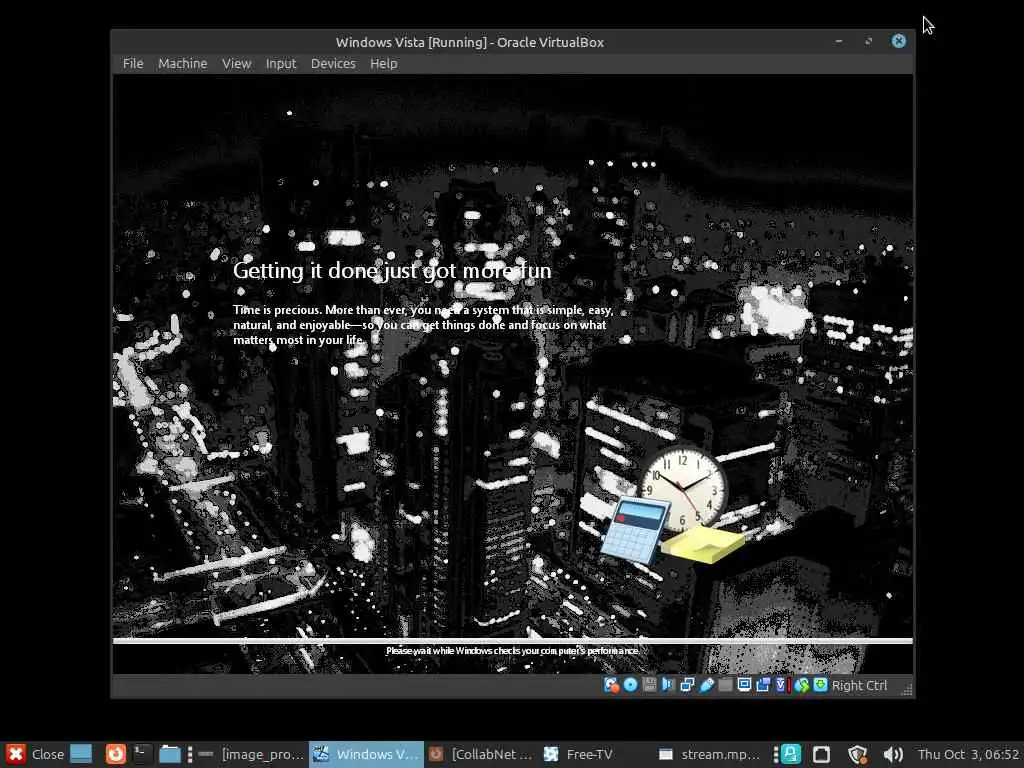Open the volume control in tray
The image size is (1024, 768).
(x=893, y=754)
